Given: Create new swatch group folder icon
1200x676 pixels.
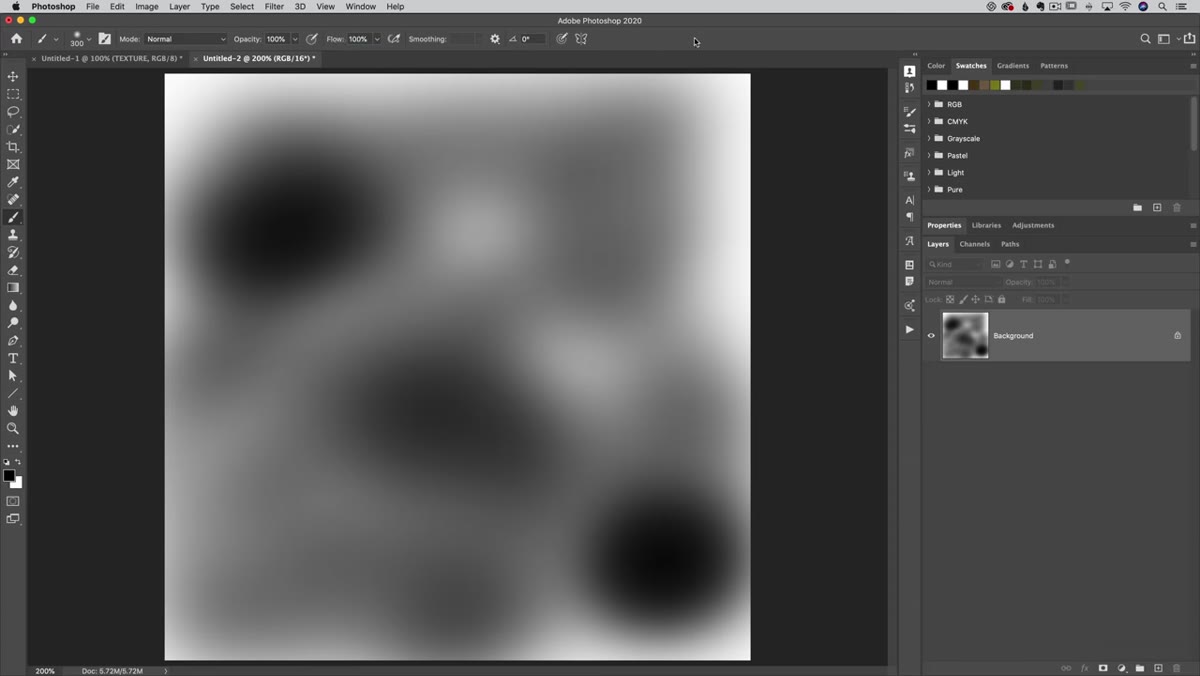Looking at the screenshot, I should click(x=1137, y=208).
